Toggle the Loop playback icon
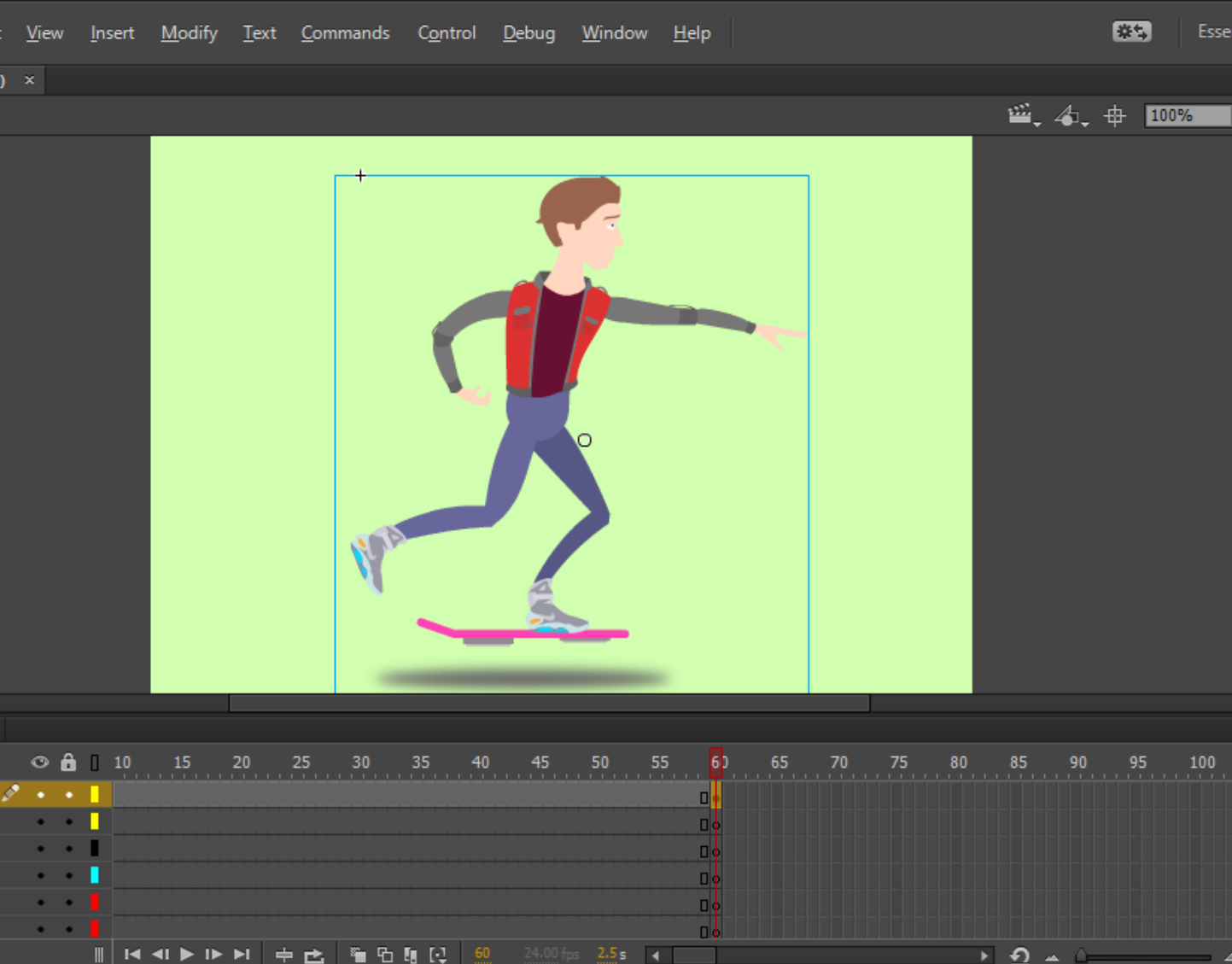Viewport: 1232px width, 964px height. click(x=314, y=955)
